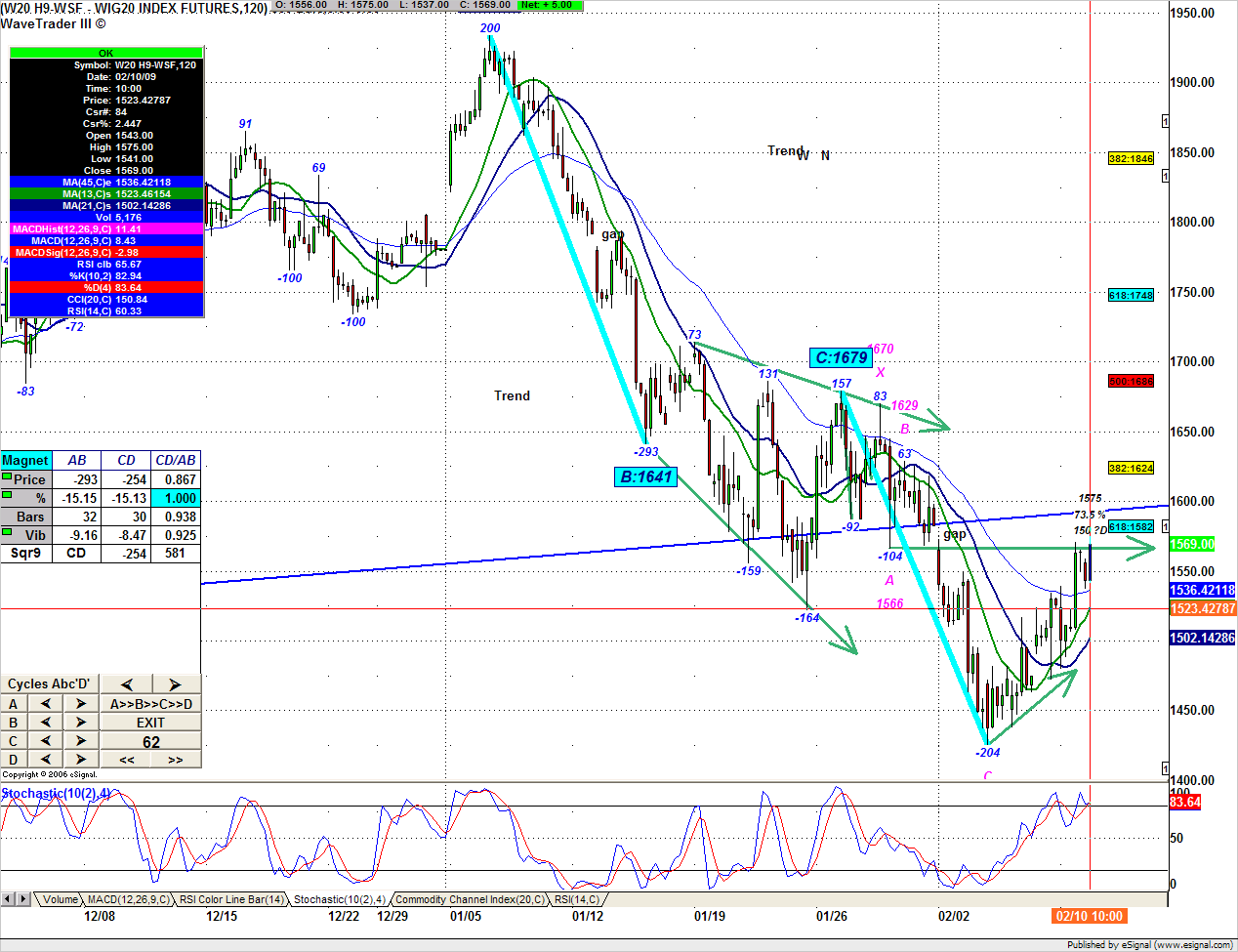Click the 62 counter button
Viewport: 1238px width, 952px height.
point(150,741)
